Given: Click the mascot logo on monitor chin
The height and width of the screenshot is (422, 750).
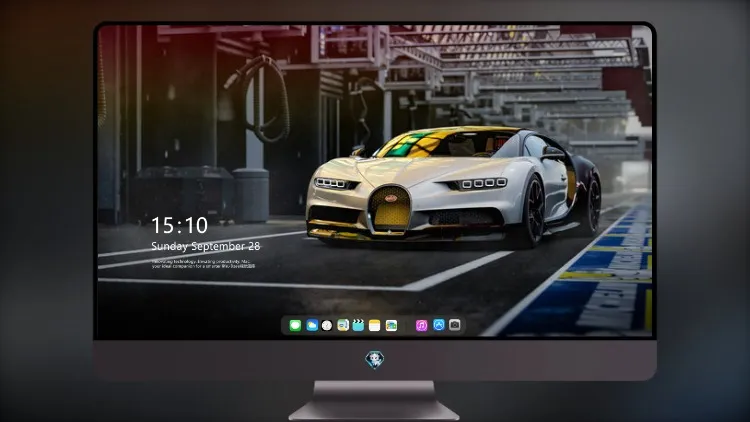Looking at the screenshot, I should pos(375,360).
